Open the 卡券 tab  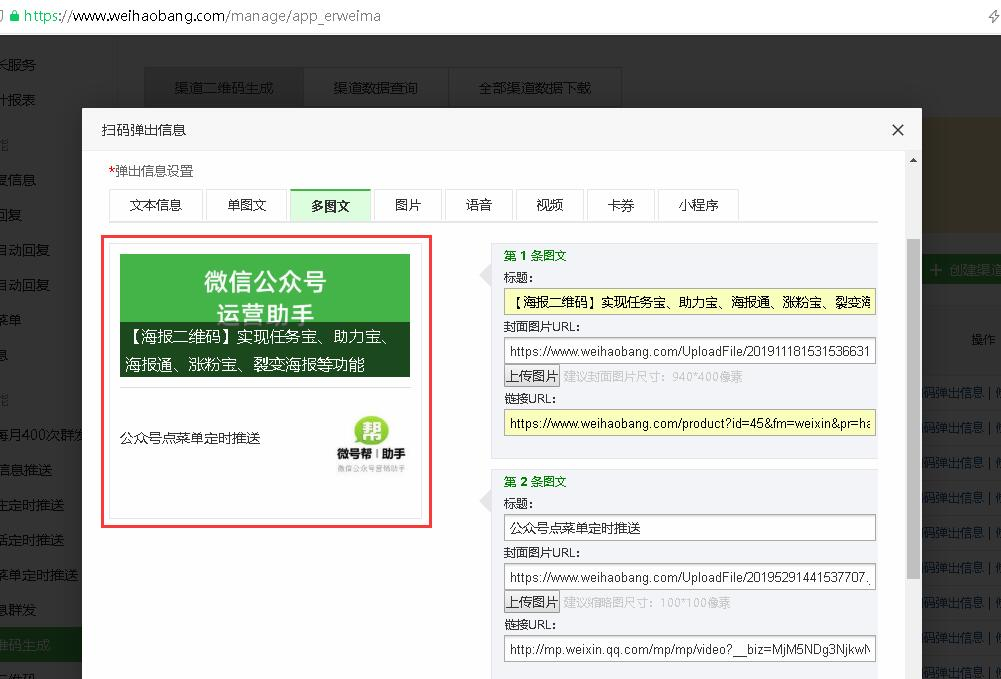click(621, 205)
